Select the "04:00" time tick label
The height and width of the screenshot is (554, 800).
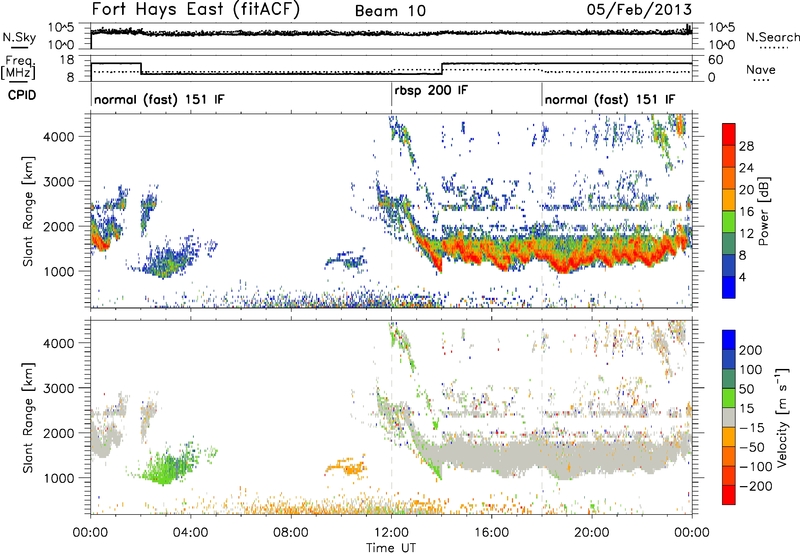190,533
